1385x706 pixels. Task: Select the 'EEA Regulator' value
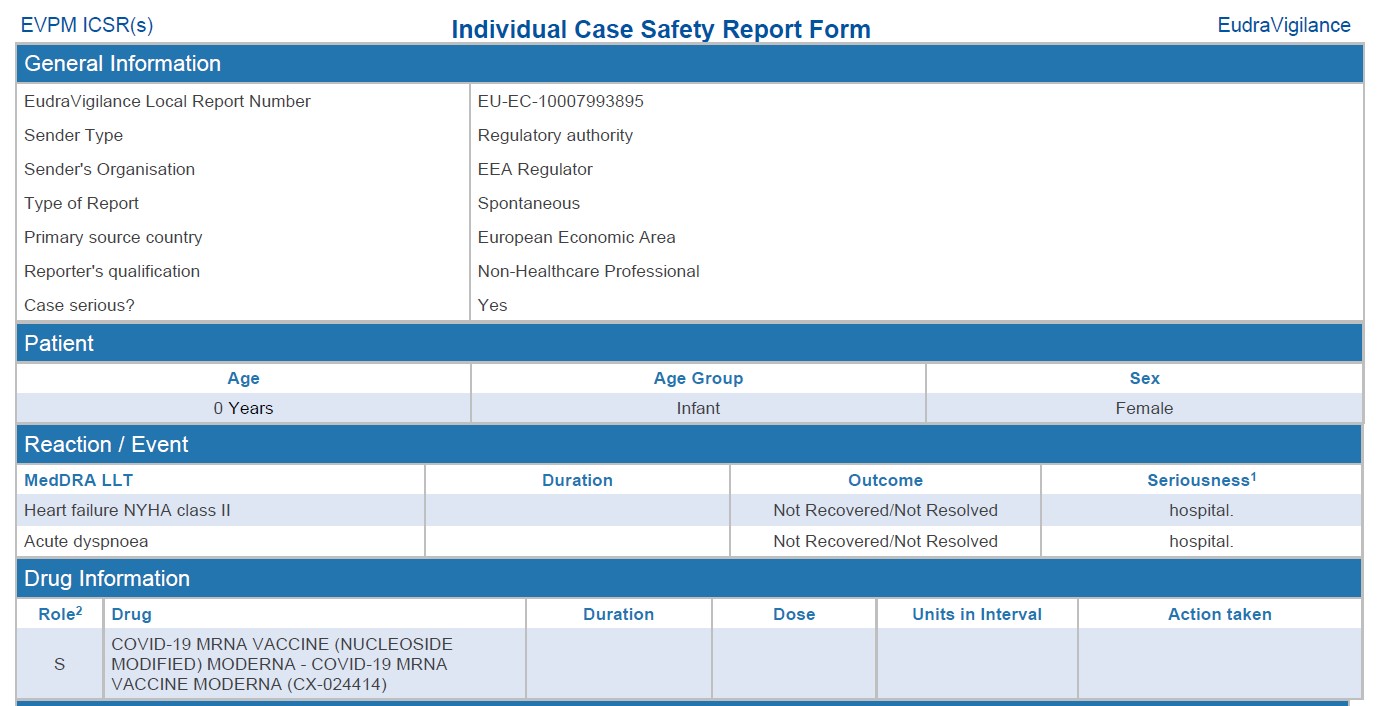535,170
